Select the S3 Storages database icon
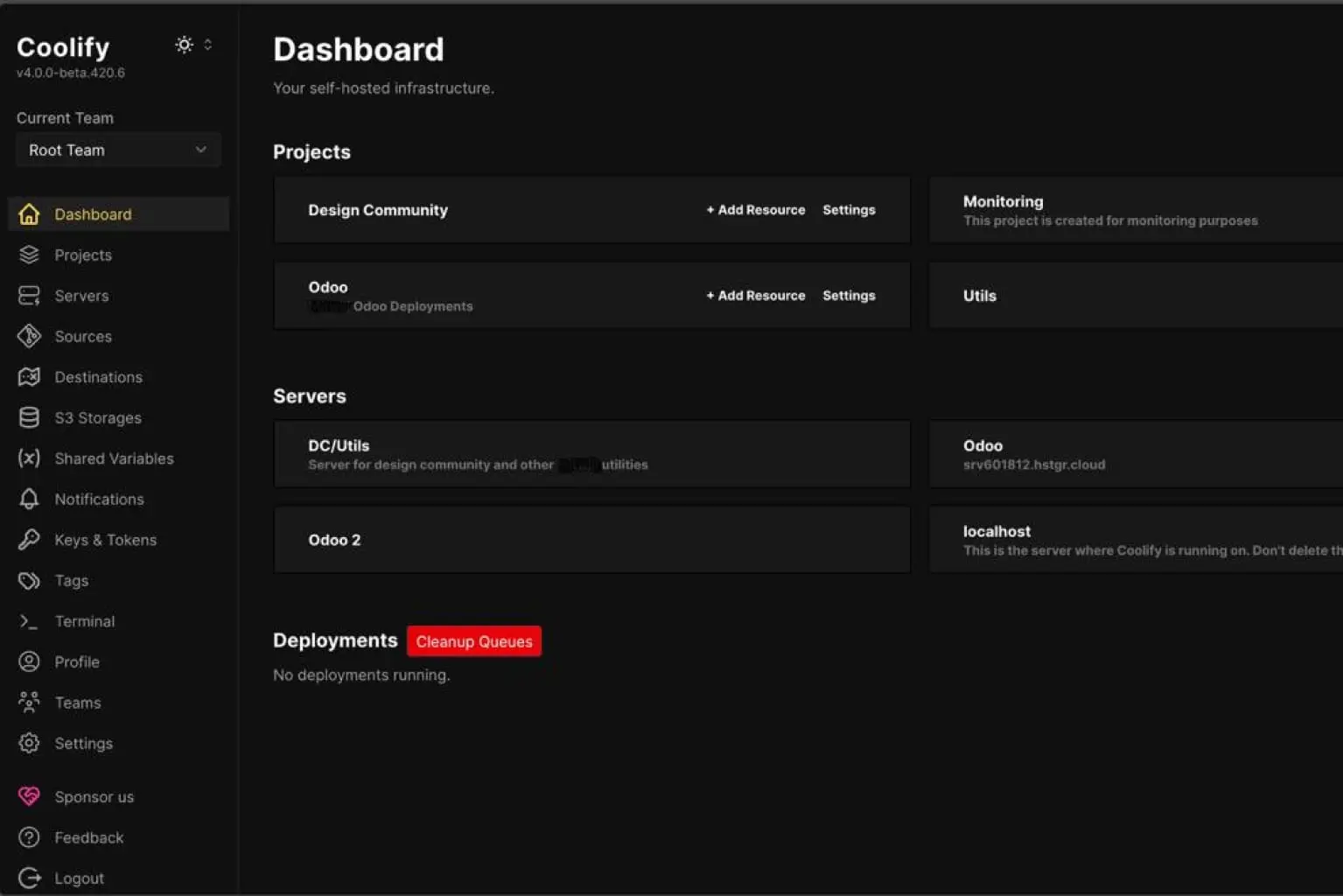Image resolution: width=1343 pixels, height=896 pixels. click(29, 417)
